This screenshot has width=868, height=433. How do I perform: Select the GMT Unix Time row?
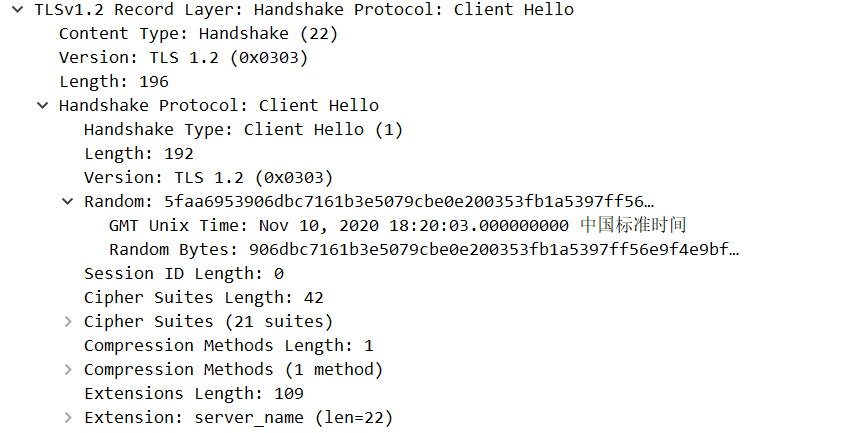(x=338, y=226)
